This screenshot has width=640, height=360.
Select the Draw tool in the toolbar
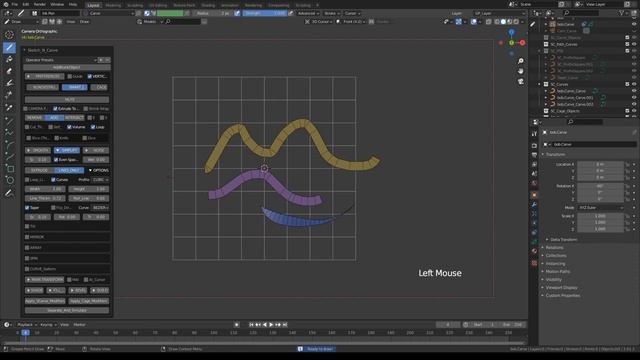click(x=9, y=48)
